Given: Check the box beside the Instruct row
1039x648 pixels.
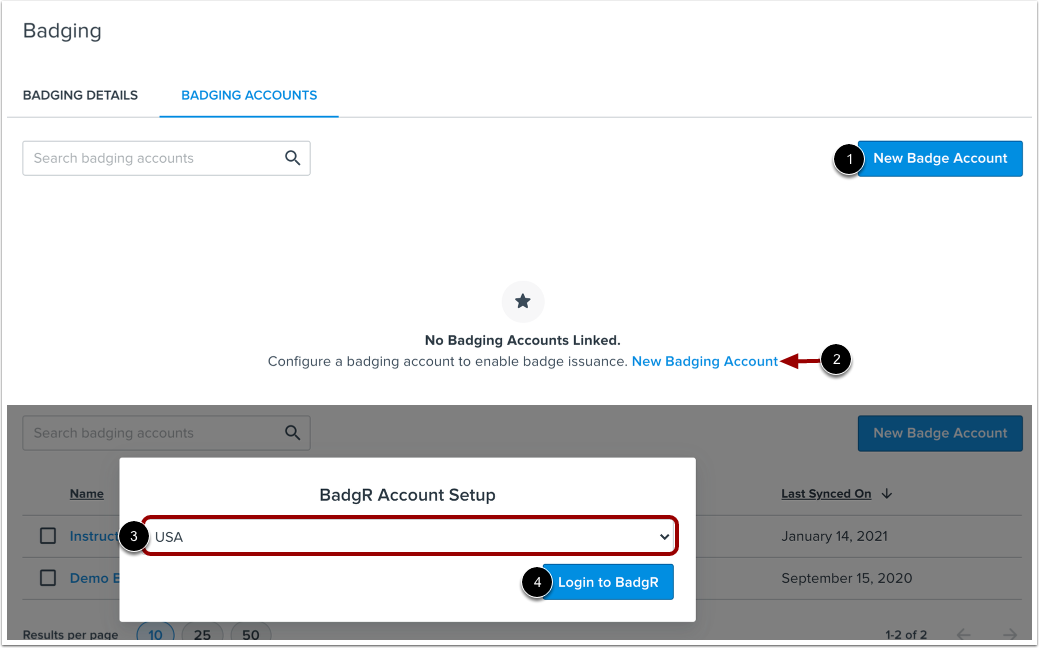Looking at the screenshot, I should pos(48,535).
